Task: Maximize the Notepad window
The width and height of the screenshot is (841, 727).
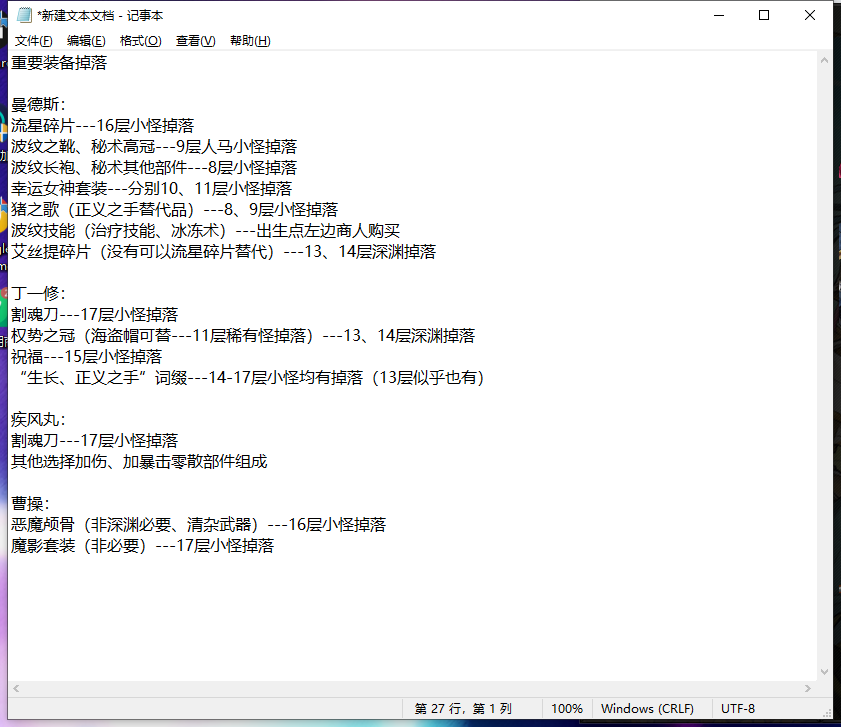Action: (x=764, y=15)
